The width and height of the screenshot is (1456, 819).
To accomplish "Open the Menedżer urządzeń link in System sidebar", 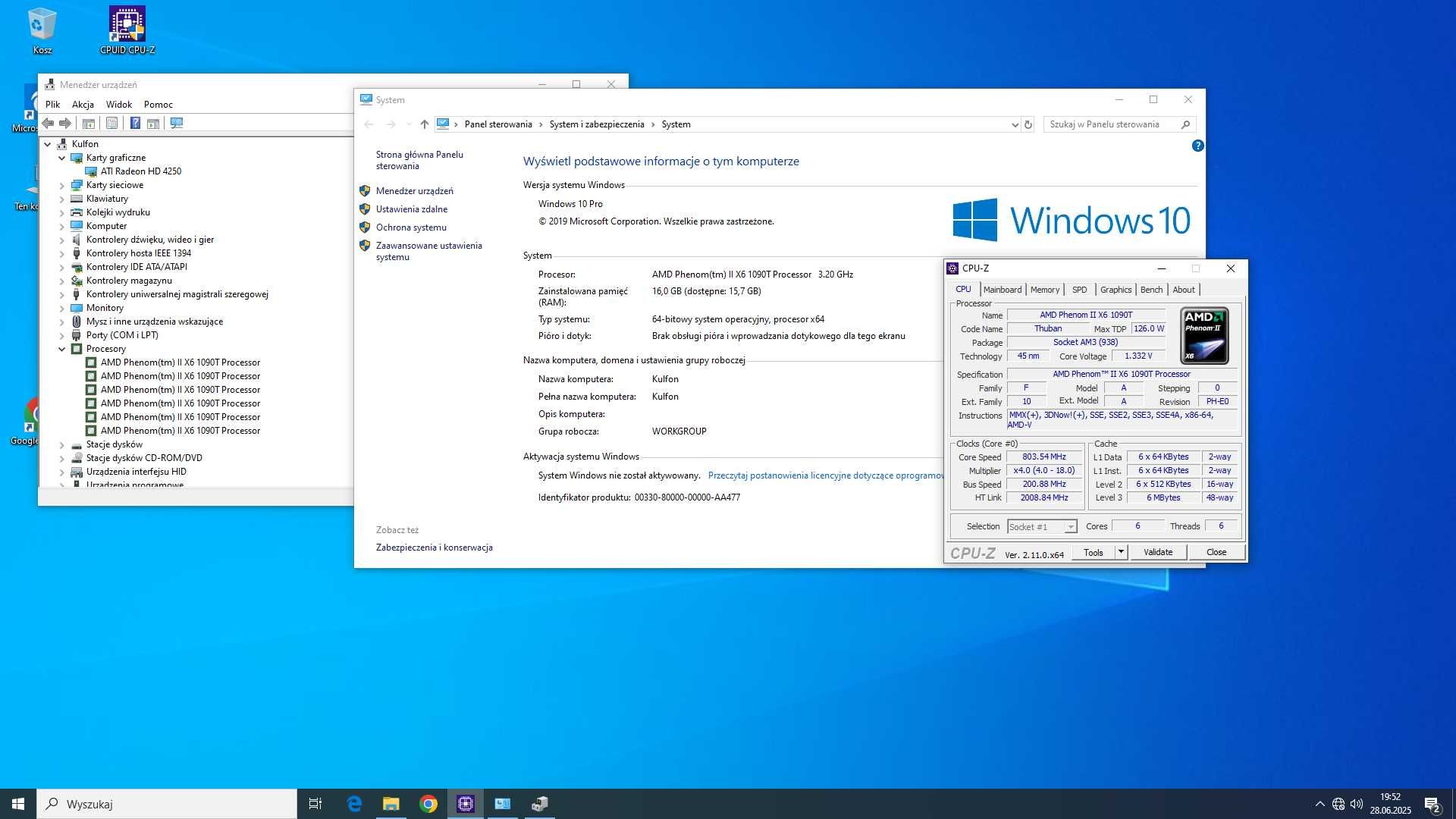I will 415,191.
